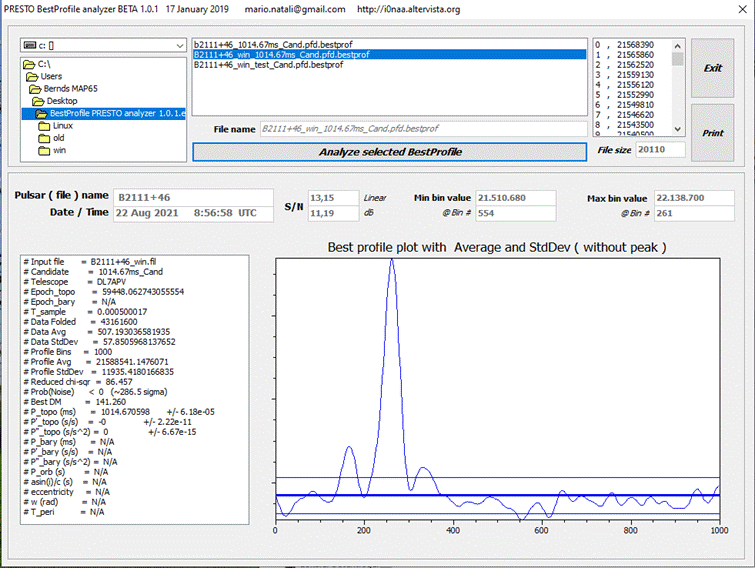
Task: Click Max bin number field 261
Action: (x=694, y=213)
